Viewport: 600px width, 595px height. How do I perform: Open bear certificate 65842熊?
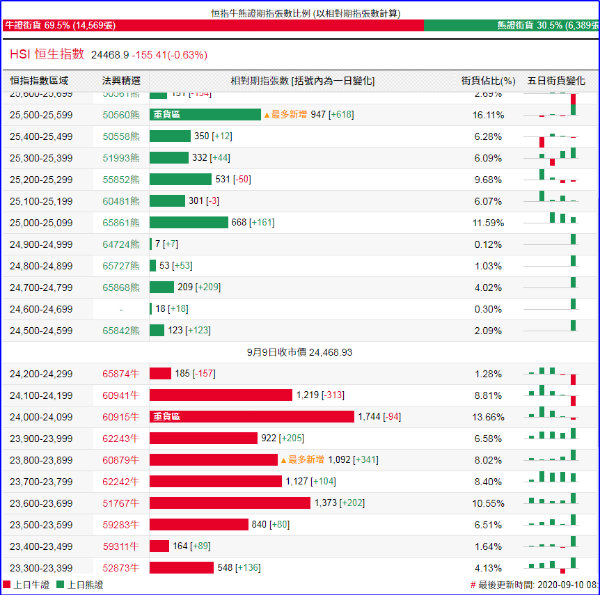pos(121,331)
